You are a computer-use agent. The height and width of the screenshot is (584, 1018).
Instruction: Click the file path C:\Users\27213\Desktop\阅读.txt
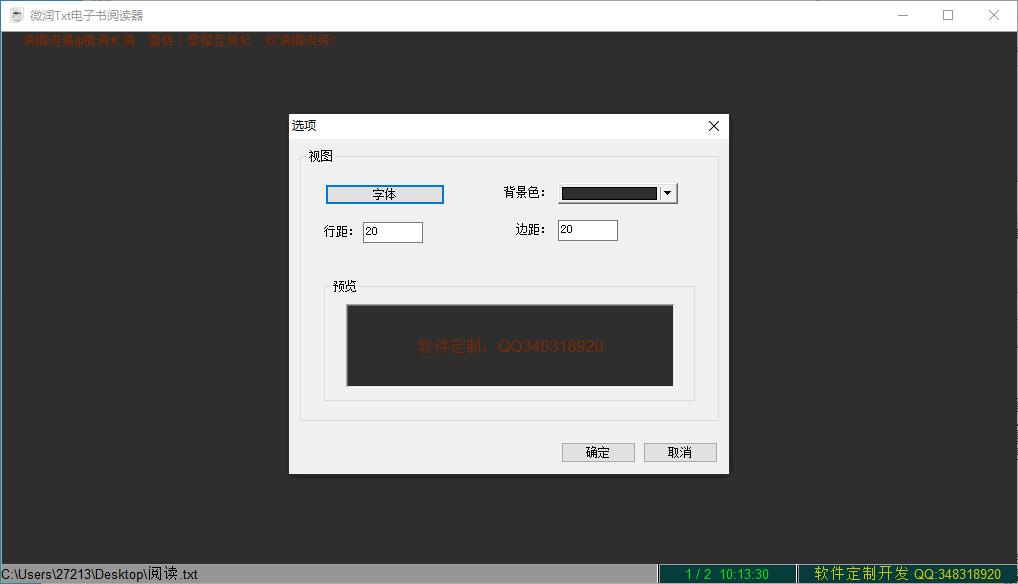pyautogui.click(x=99, y=574)
